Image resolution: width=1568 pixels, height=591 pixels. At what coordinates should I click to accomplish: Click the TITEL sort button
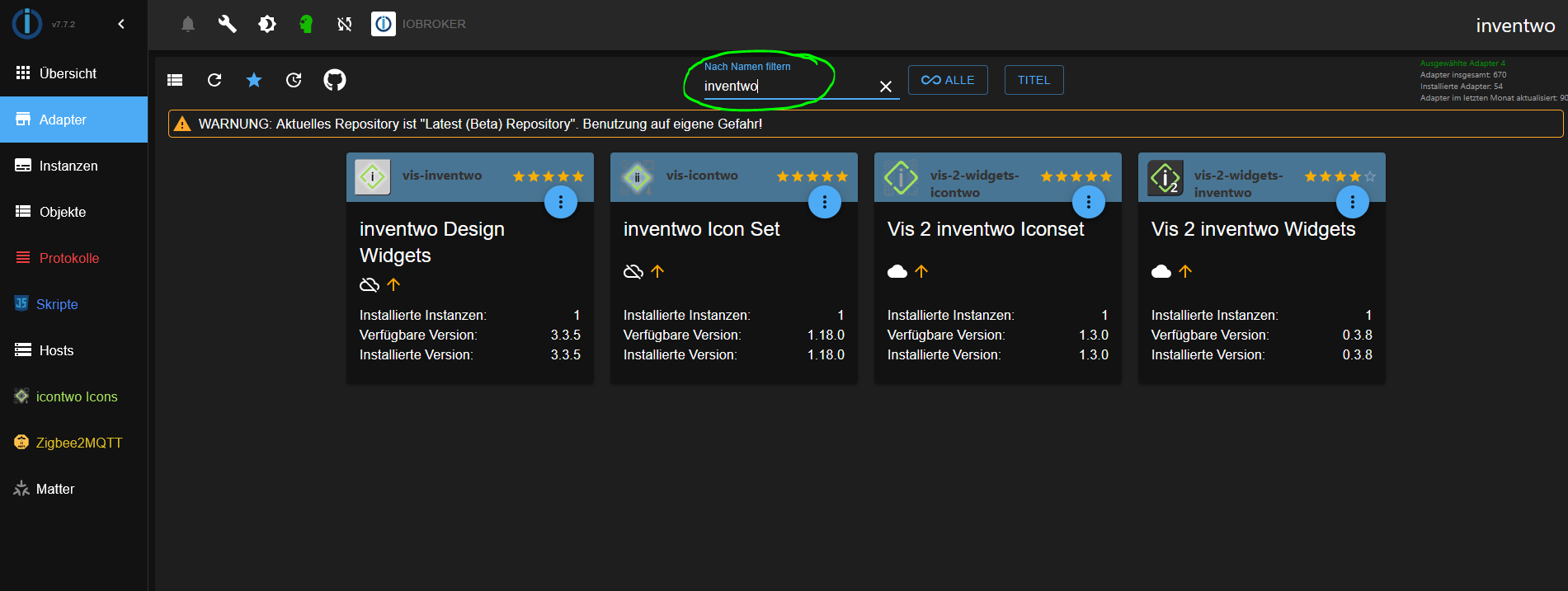[1034, 80]
